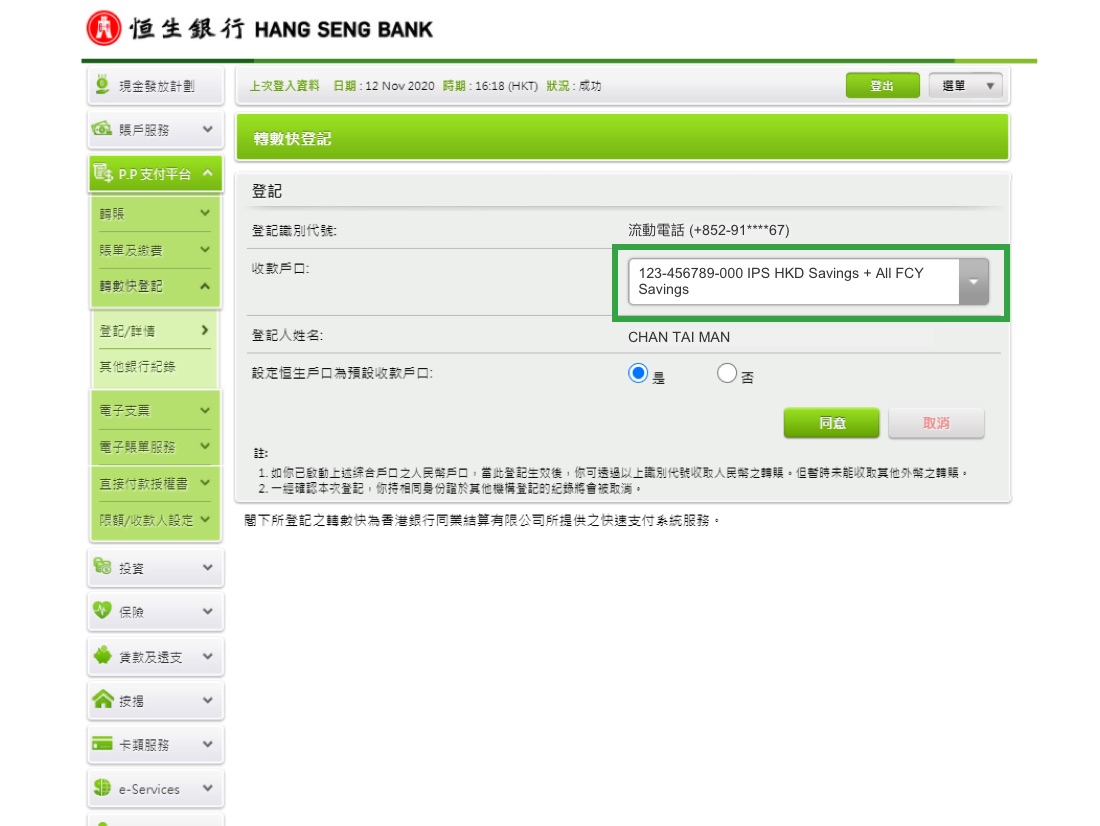
Task: Select the 否 (No) radio button
Action: (727, 373)
